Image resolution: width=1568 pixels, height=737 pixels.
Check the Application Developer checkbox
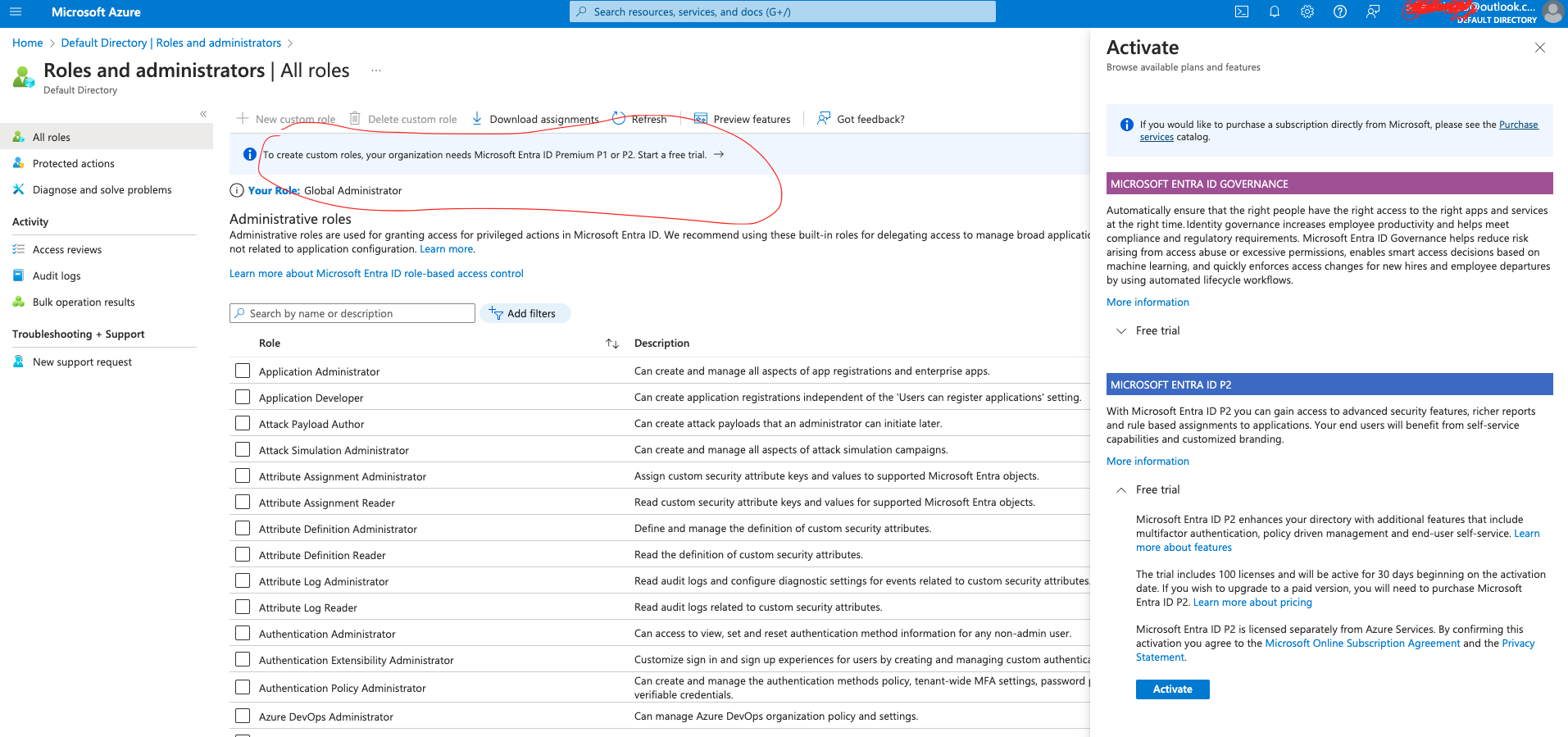(243, 397)
